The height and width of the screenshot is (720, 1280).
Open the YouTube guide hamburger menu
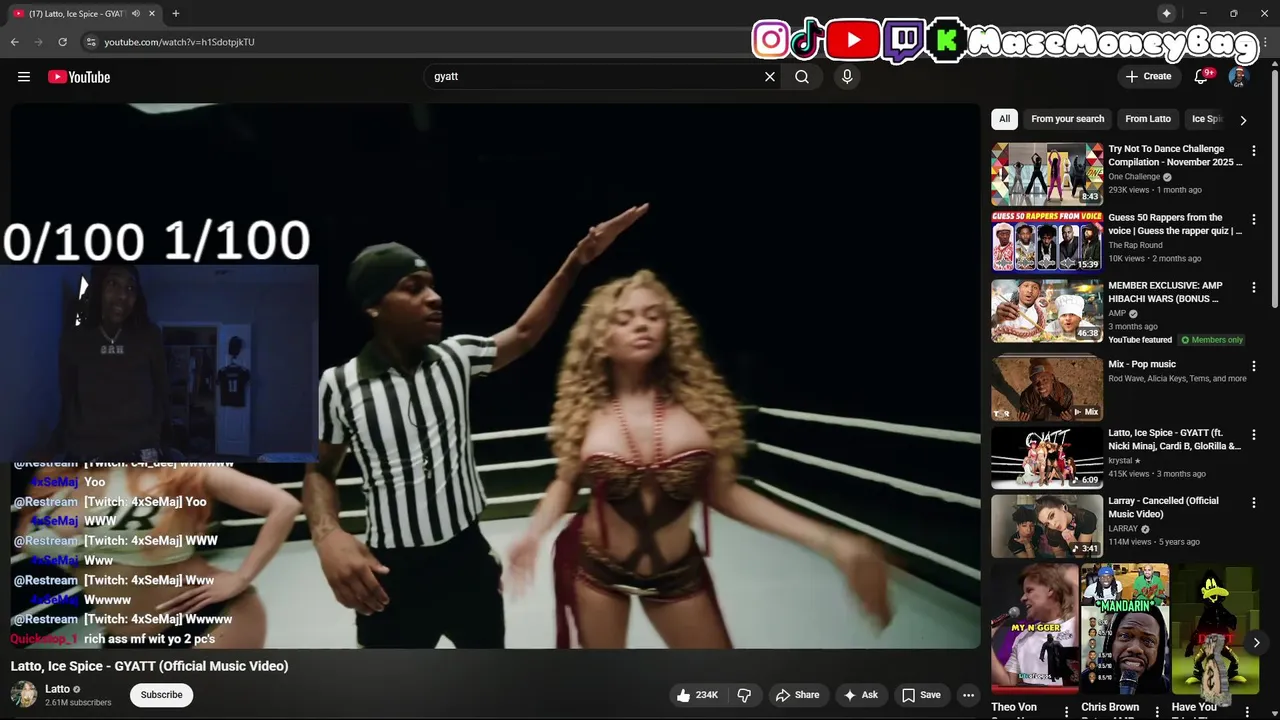pyautogui.click(x=24, y=77)
